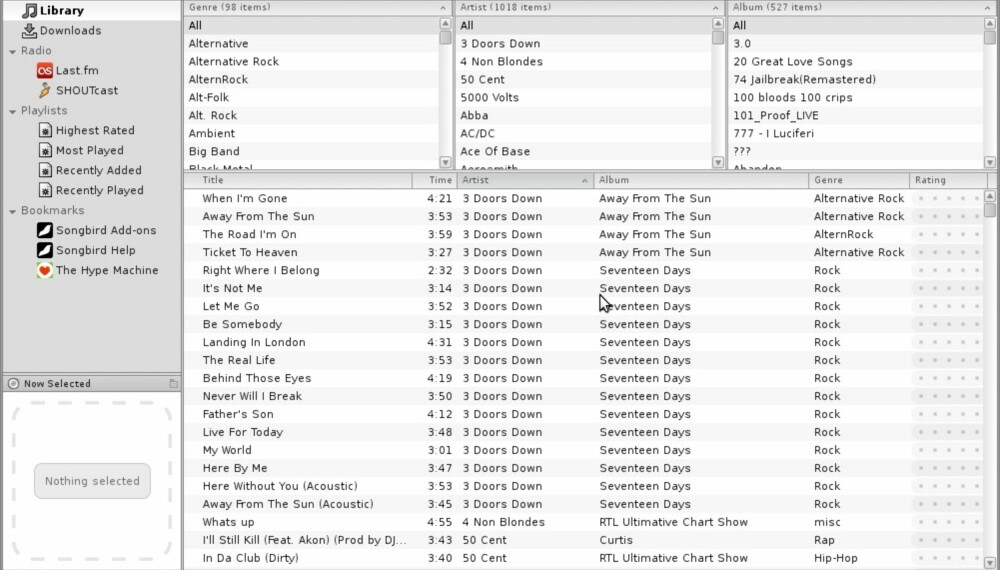The height and width of the screenshot is (570, 1000).
Task: Sort Artist filter pane by header arrow
Action: [715, 8]
